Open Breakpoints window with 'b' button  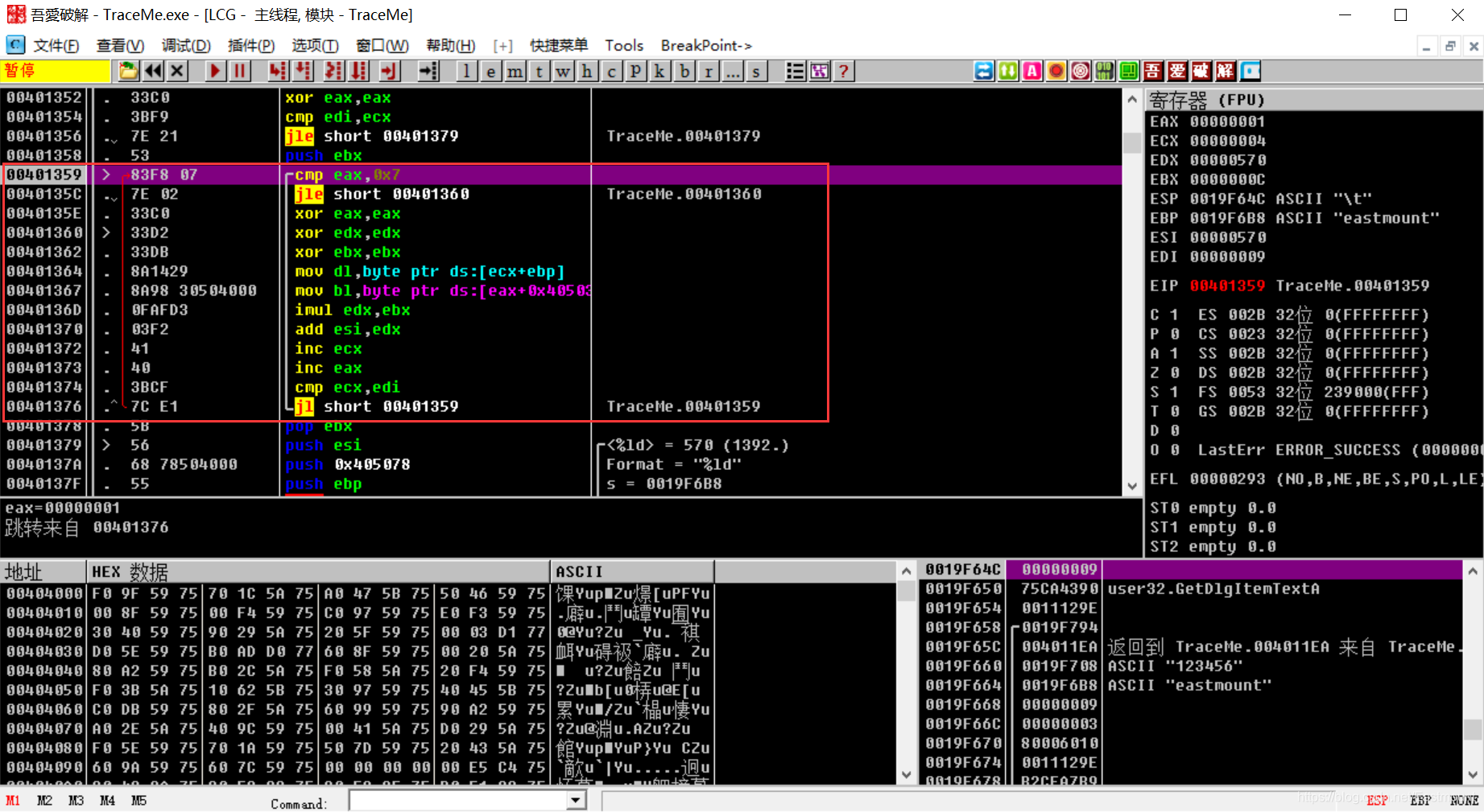pos(684,72)
